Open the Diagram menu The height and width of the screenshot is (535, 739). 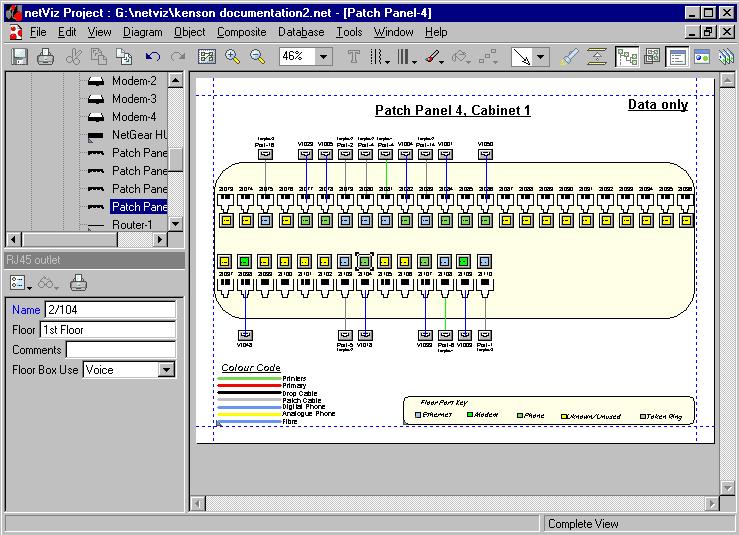(x=142, y=32)
